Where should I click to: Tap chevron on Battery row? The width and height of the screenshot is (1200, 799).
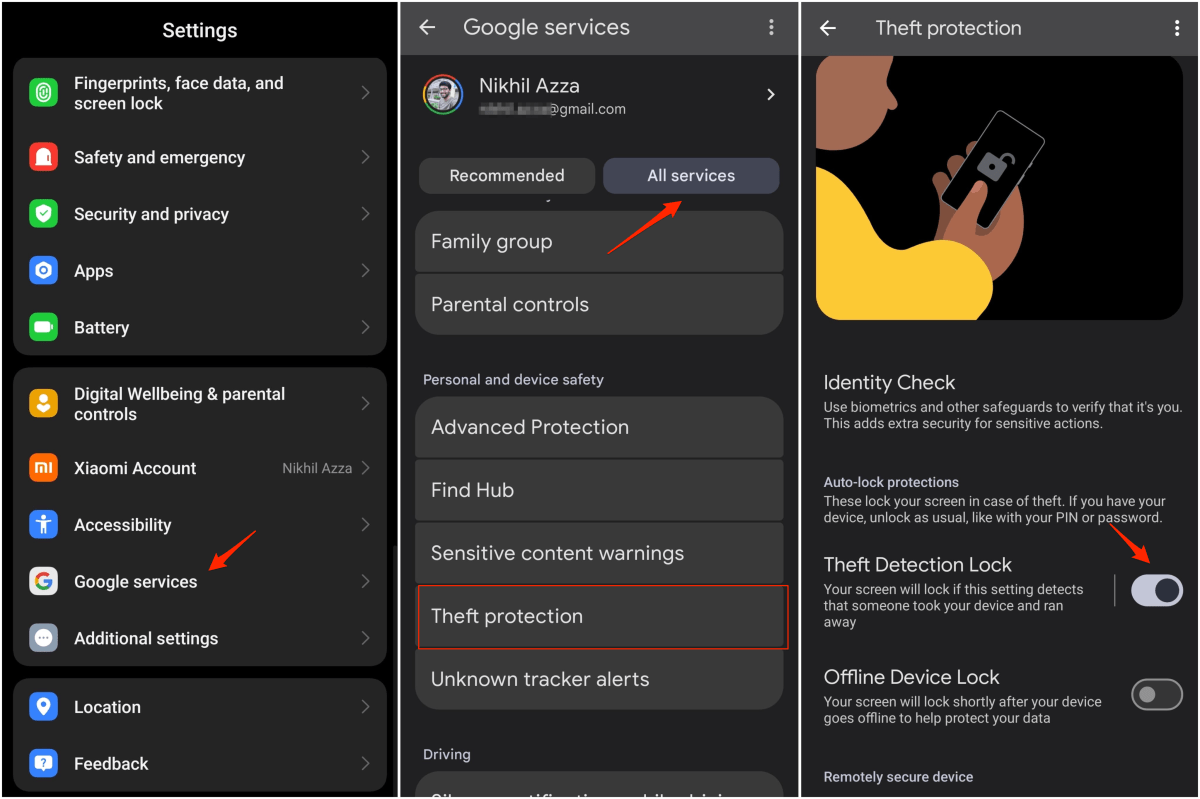tap(366, 327)
